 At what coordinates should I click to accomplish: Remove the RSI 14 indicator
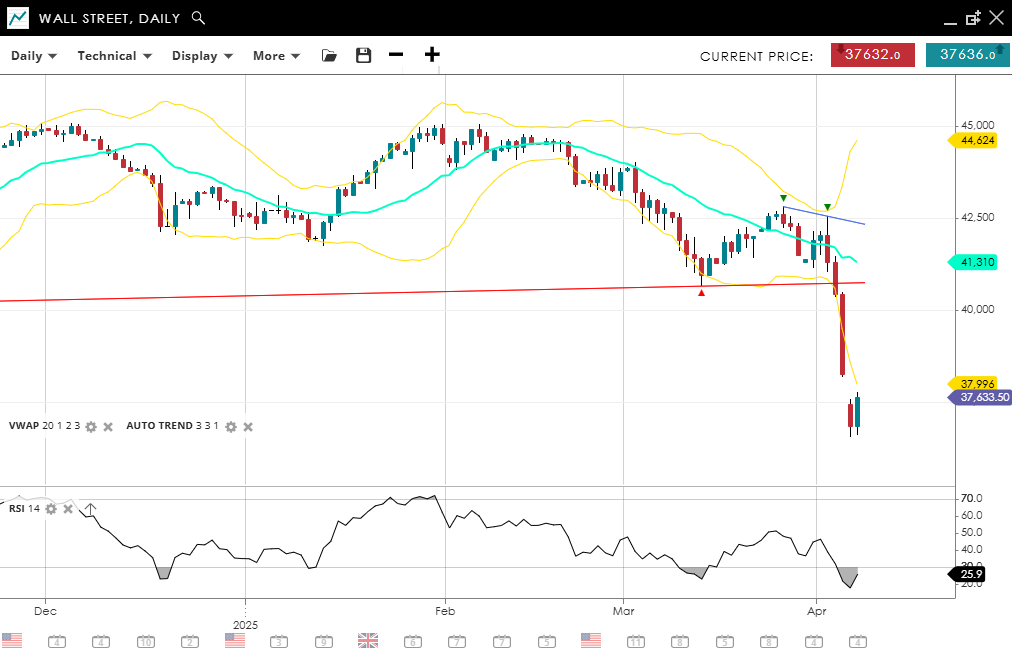click(x=68, y=509)
